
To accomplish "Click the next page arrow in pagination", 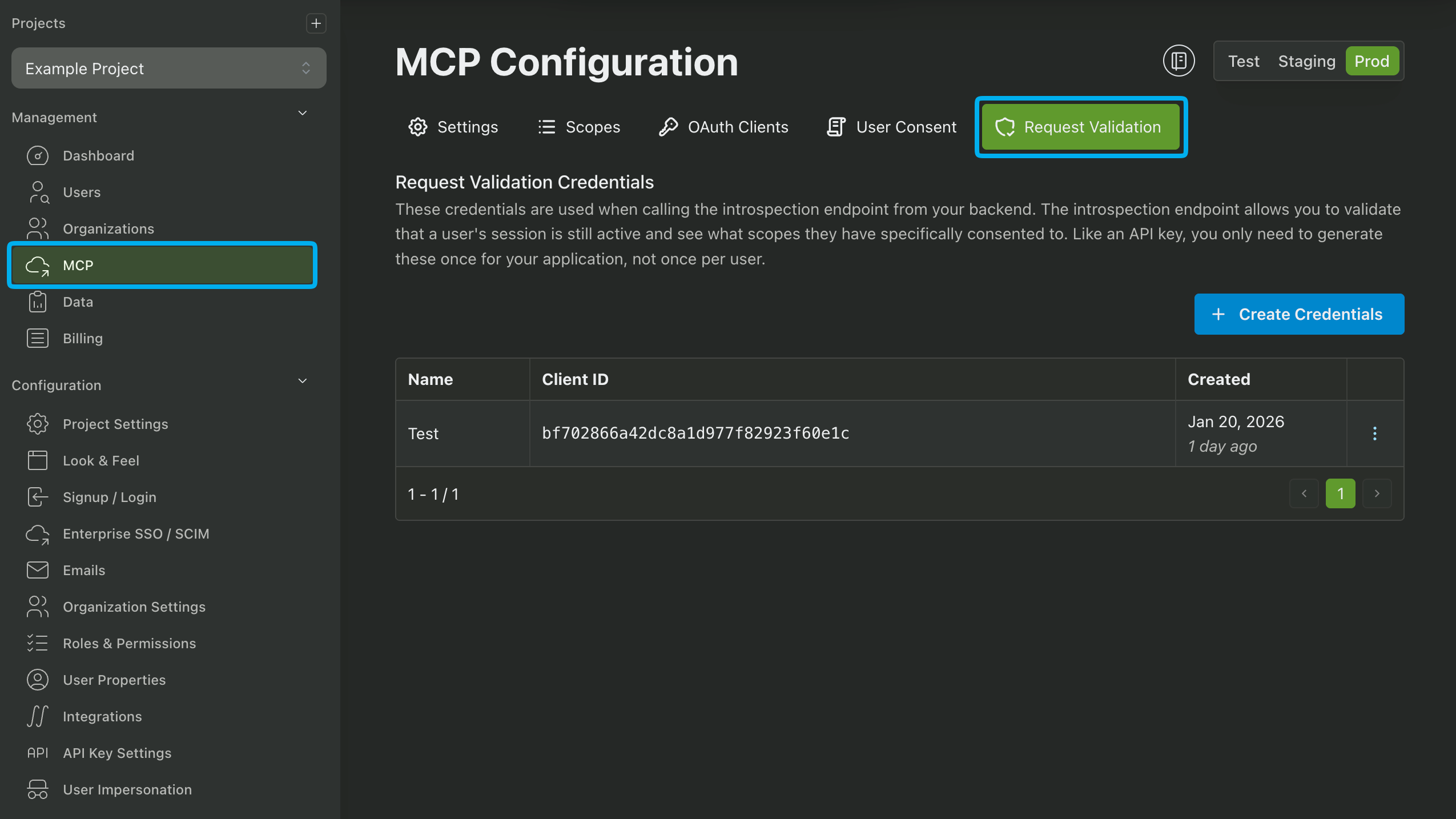I will (x=1376, y=493).
